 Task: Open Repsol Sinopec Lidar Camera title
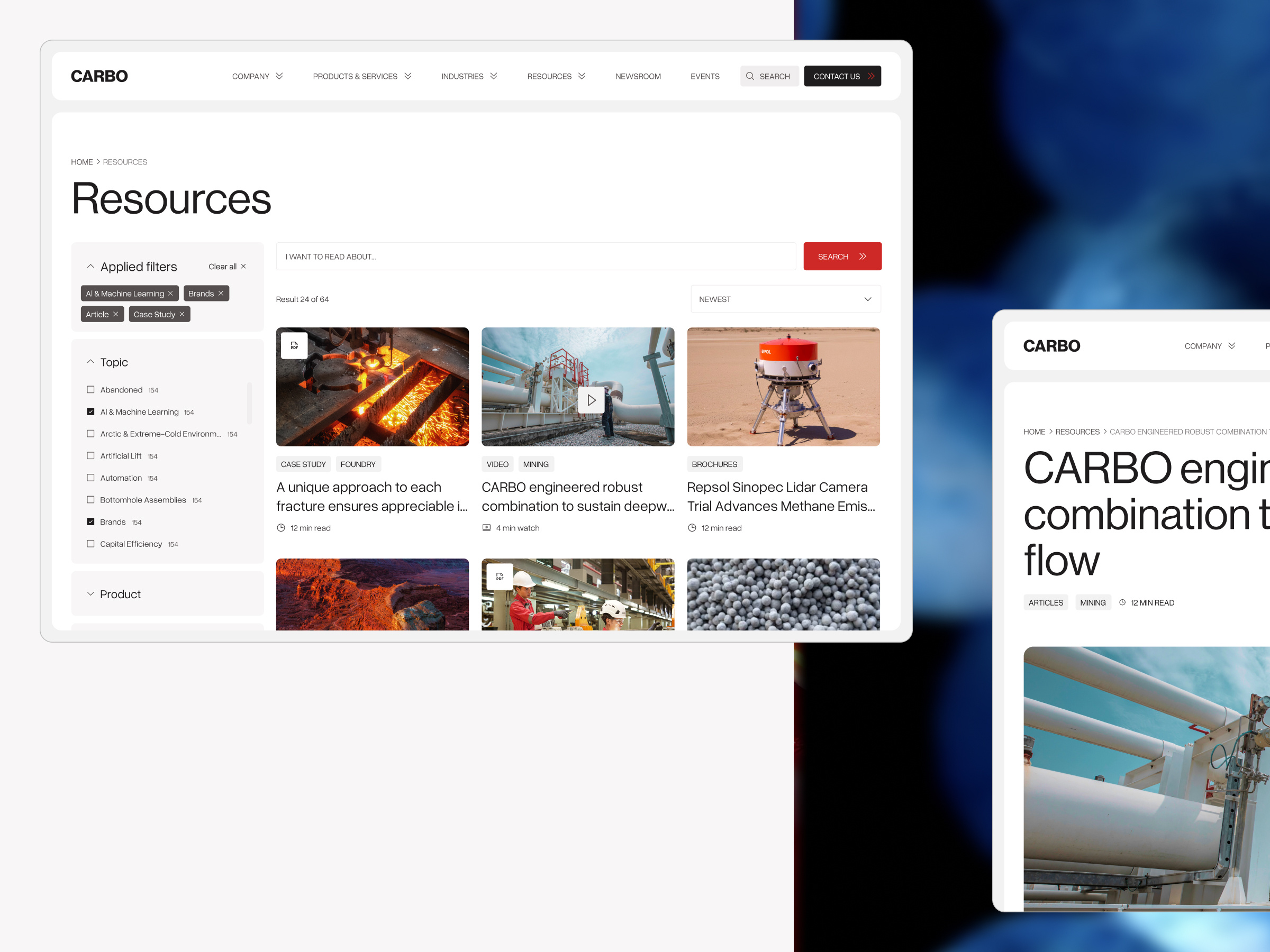[x=782, y=497]
